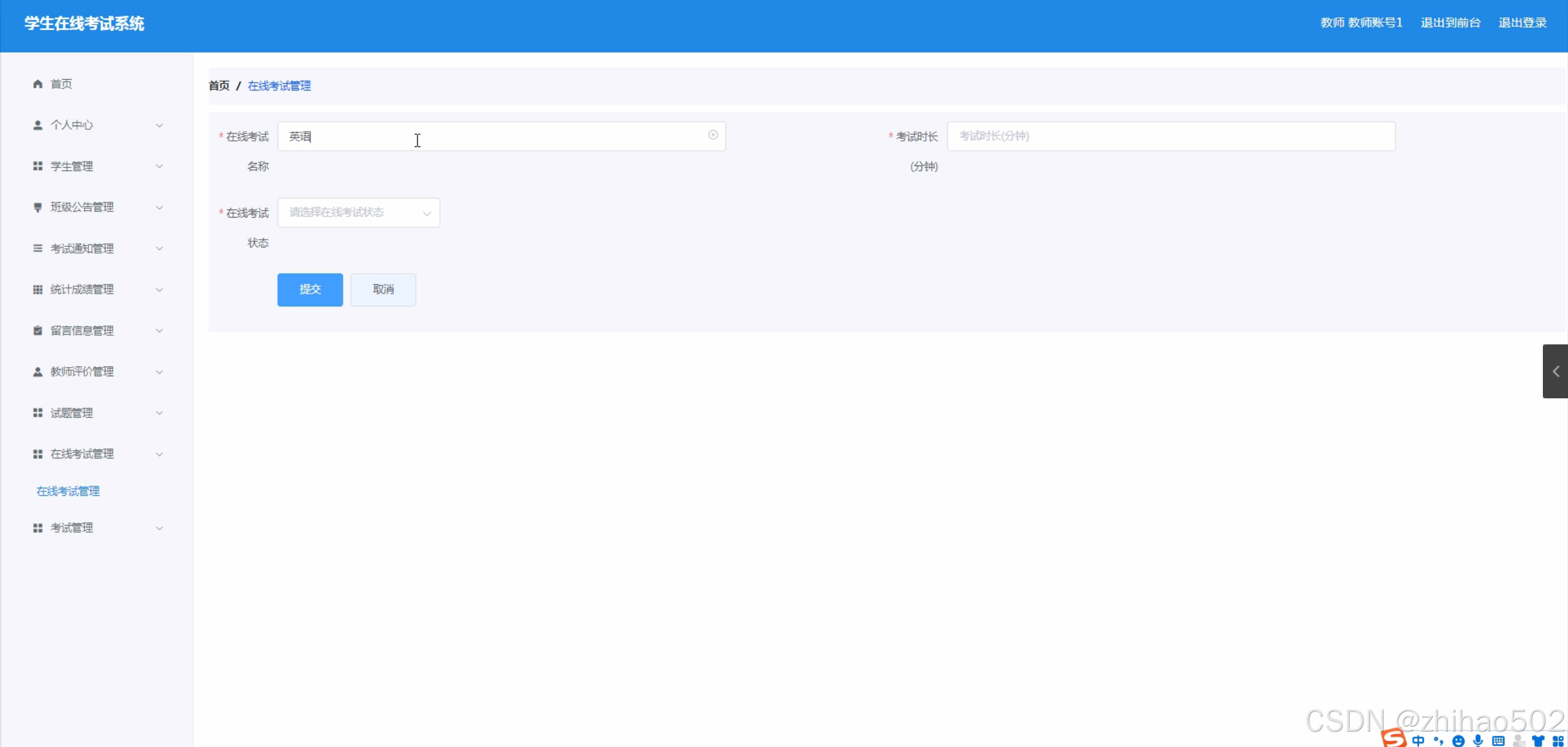Clear the 英语 exam name field
The image size is (1568, 747).
pos(713,135)
